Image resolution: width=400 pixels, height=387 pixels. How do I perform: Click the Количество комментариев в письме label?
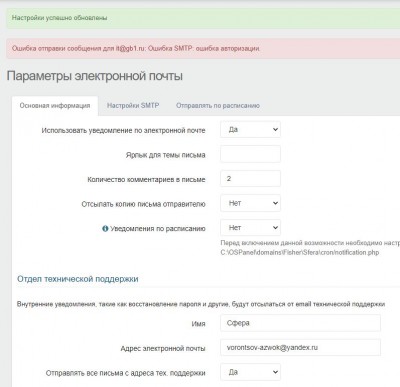click(146, 180)
